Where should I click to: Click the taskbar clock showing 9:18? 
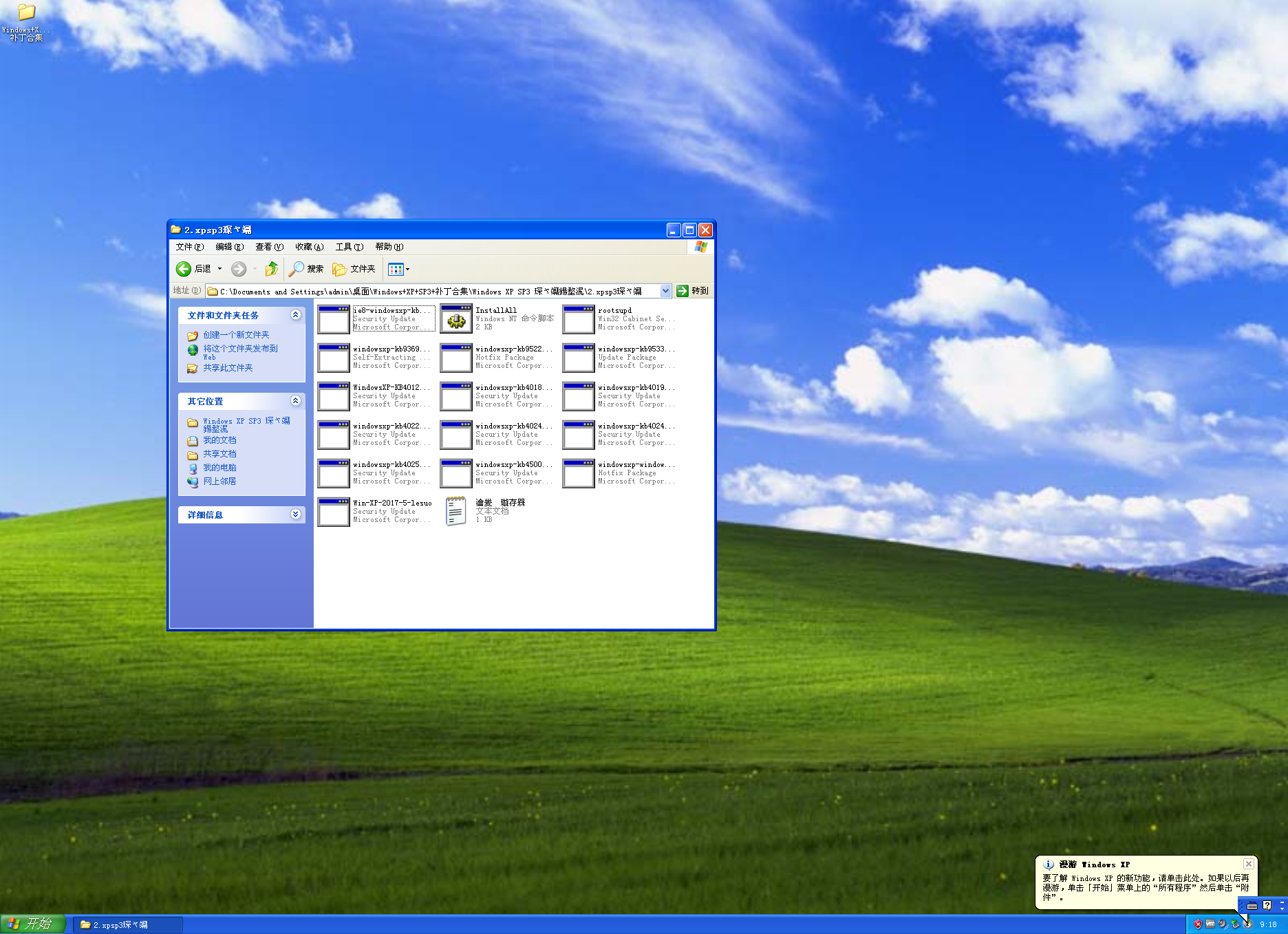[x=1268, y=924]
